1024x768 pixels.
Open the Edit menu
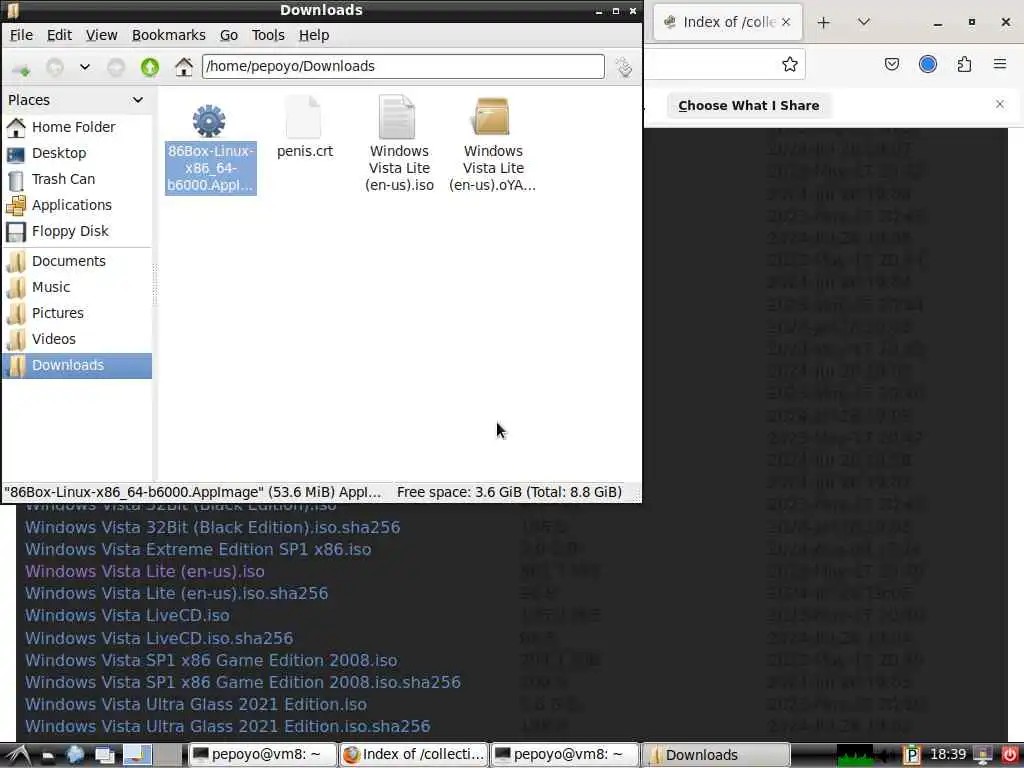pos(59,35)
